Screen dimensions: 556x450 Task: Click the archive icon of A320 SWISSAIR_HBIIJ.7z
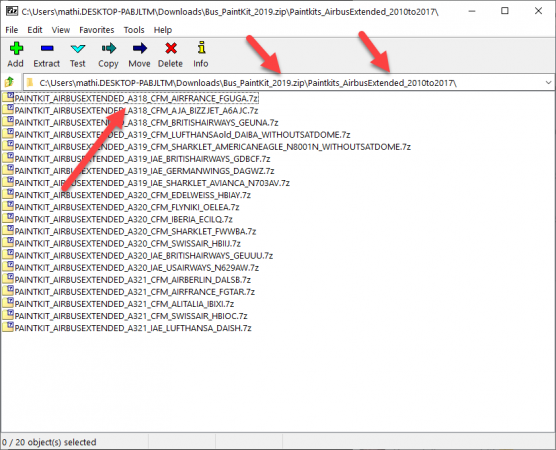tap(8, 243)
